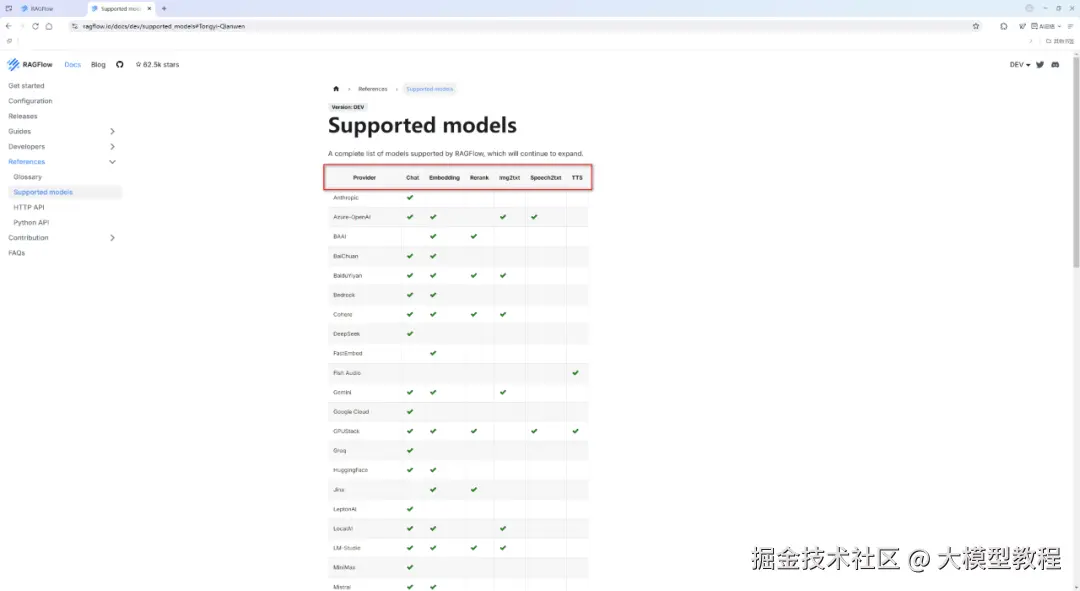This screenshot has height=591, width=1080.
Task: Expand the Developers sidebar section chevron
Action: (112, 147)
